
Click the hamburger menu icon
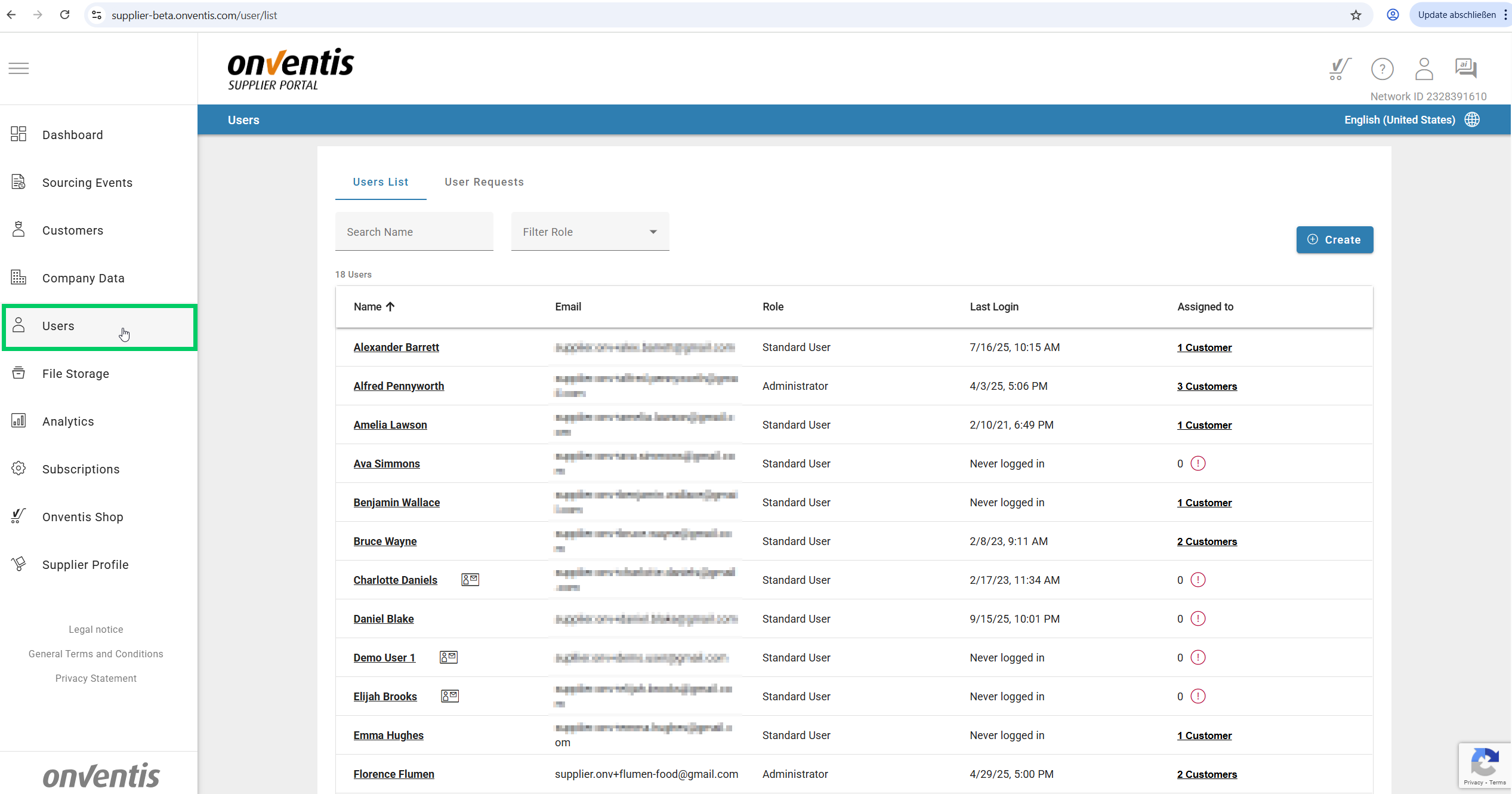pos(18,68)
